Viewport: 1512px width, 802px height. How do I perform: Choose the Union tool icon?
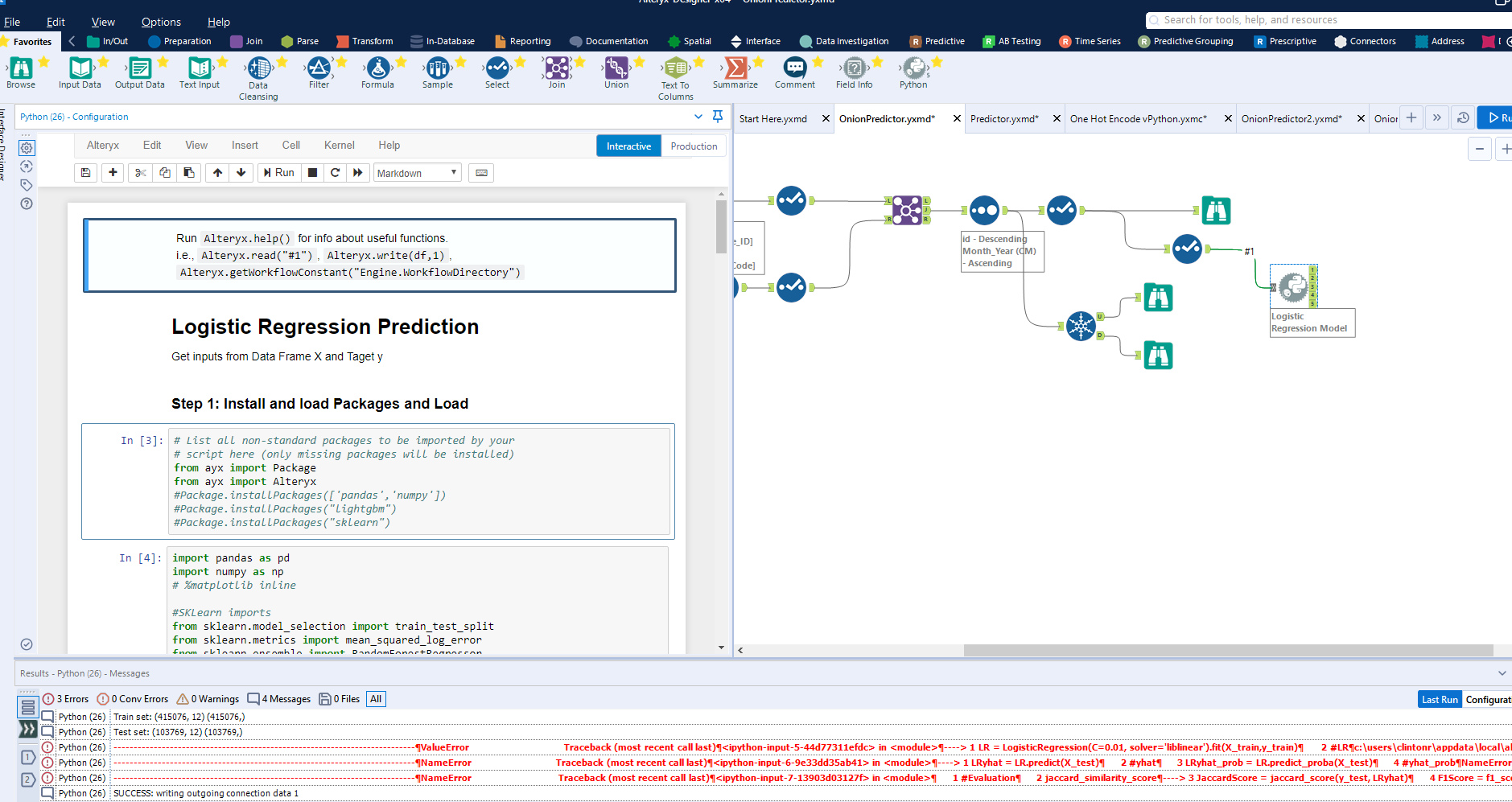point(616,68)
